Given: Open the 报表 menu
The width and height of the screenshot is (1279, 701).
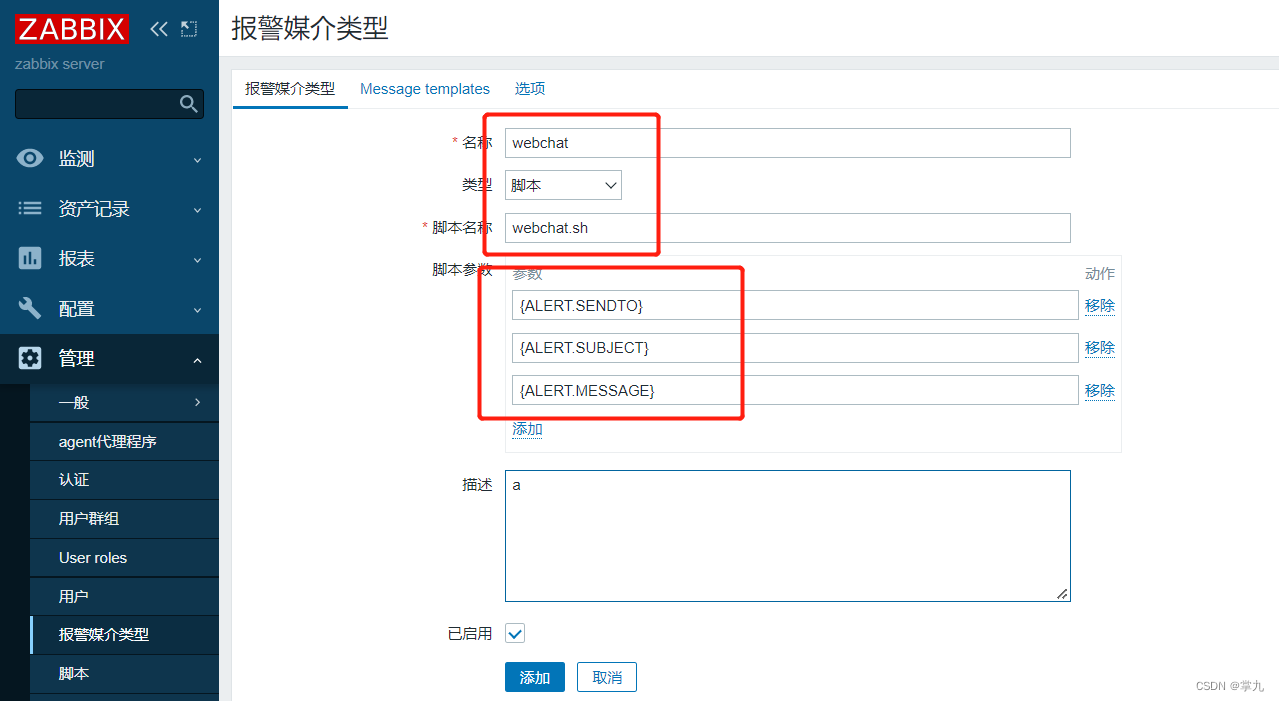Looking at the screenshot, I should click(x=109, y=259).
